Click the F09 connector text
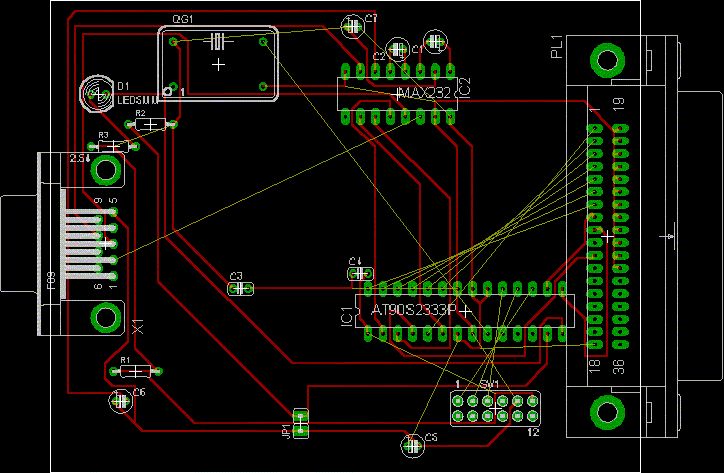 pos(50,280)
